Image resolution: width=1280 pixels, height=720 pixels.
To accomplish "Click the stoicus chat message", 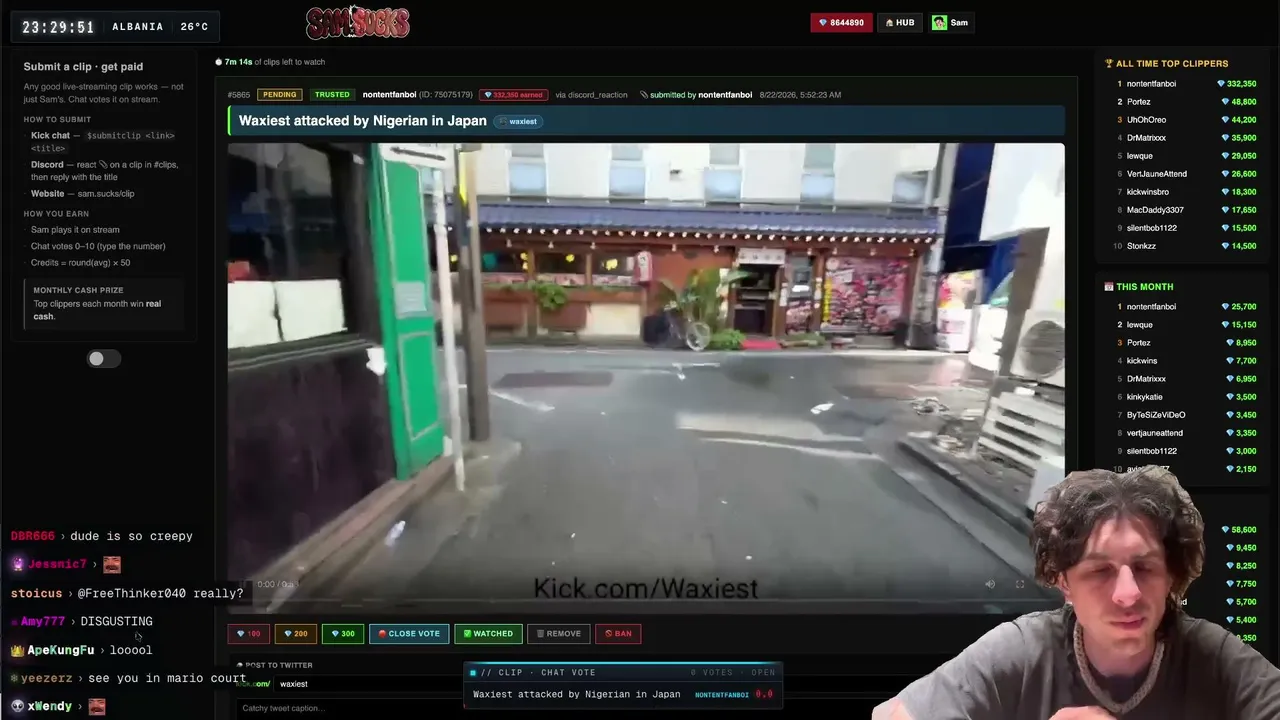I will pyautogui.click(x=127, y=594).
